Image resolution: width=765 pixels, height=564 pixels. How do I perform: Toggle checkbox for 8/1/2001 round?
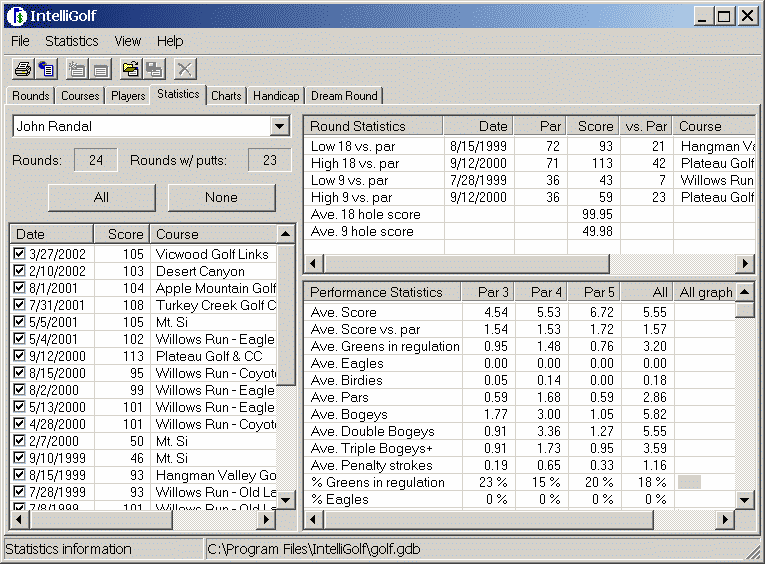19,288
